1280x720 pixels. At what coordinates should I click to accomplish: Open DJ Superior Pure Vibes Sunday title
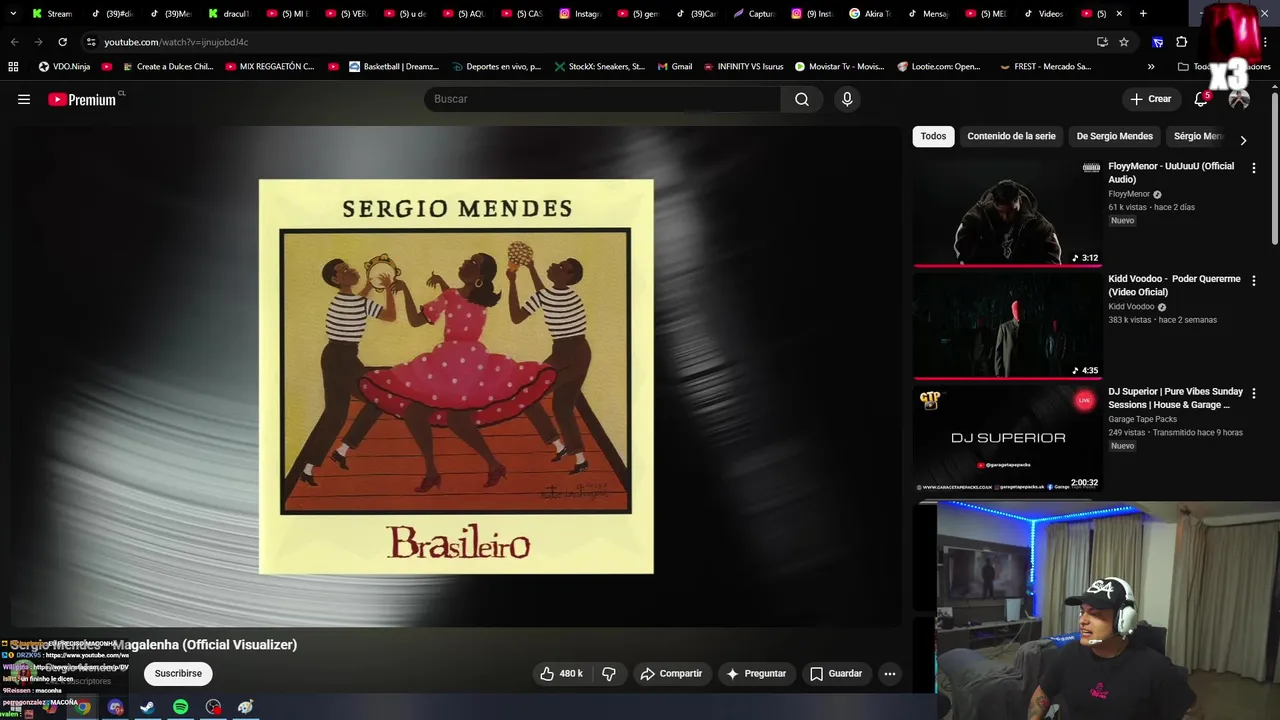(1175, 398)
